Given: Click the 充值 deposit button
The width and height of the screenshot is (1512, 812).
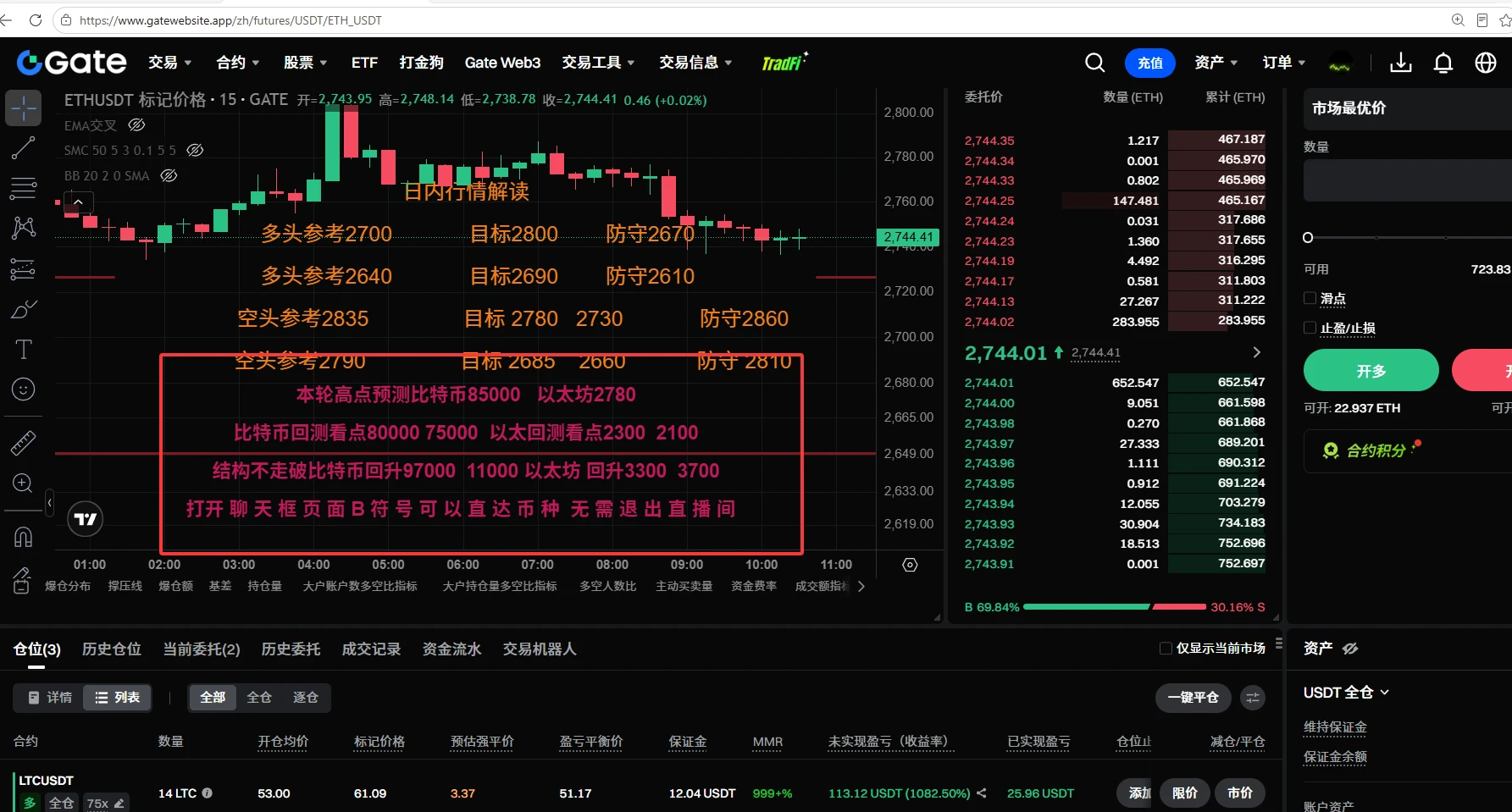Looking at the screenshot, I should [1150, 63].
